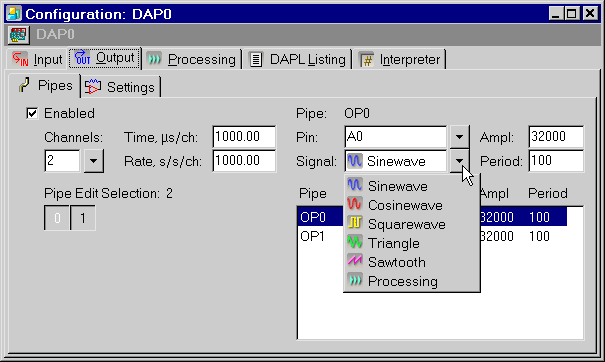Click the Period input field
605x362 pixels.
(x=556, y=161)
